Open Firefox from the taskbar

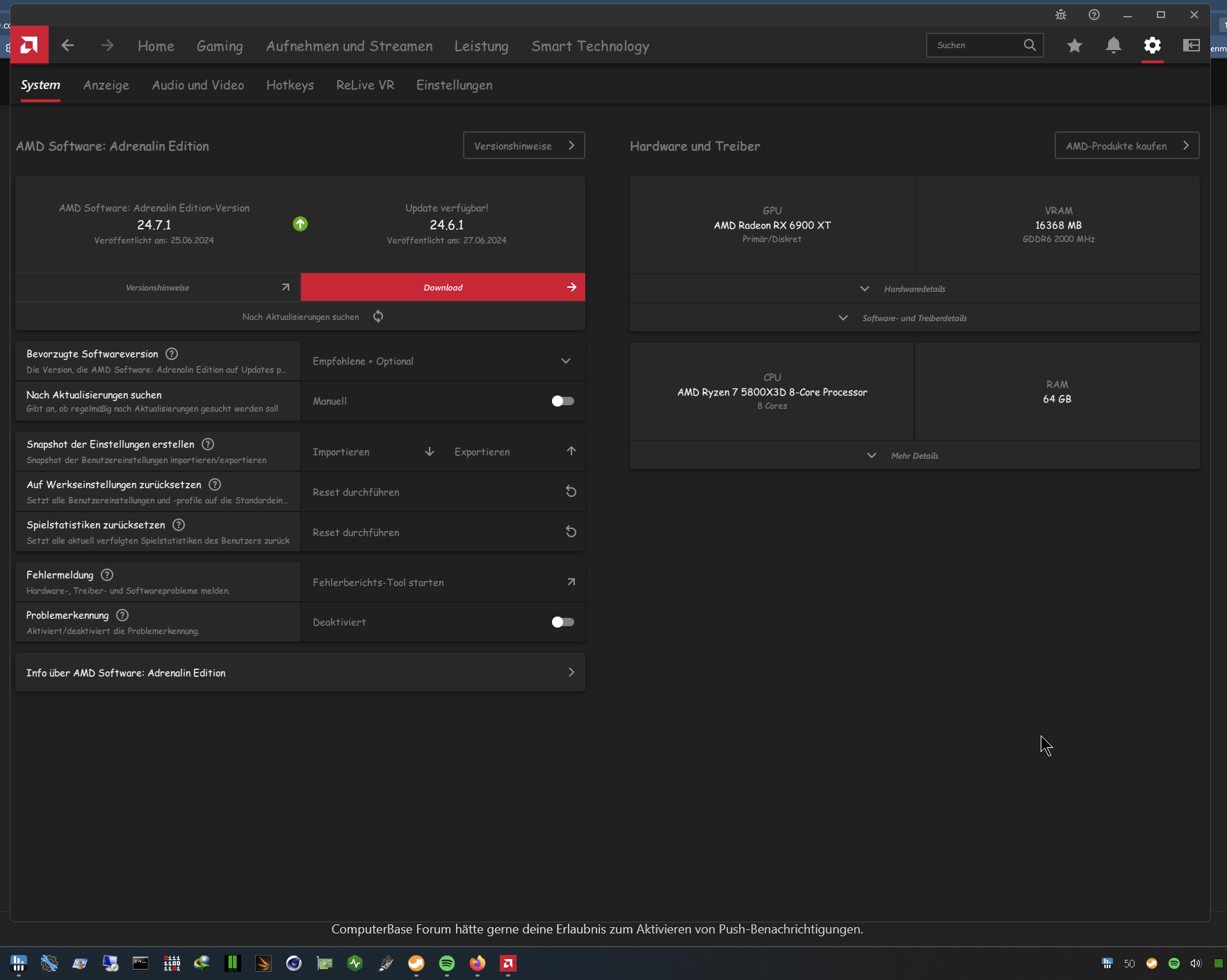click(x=478, y=963)
